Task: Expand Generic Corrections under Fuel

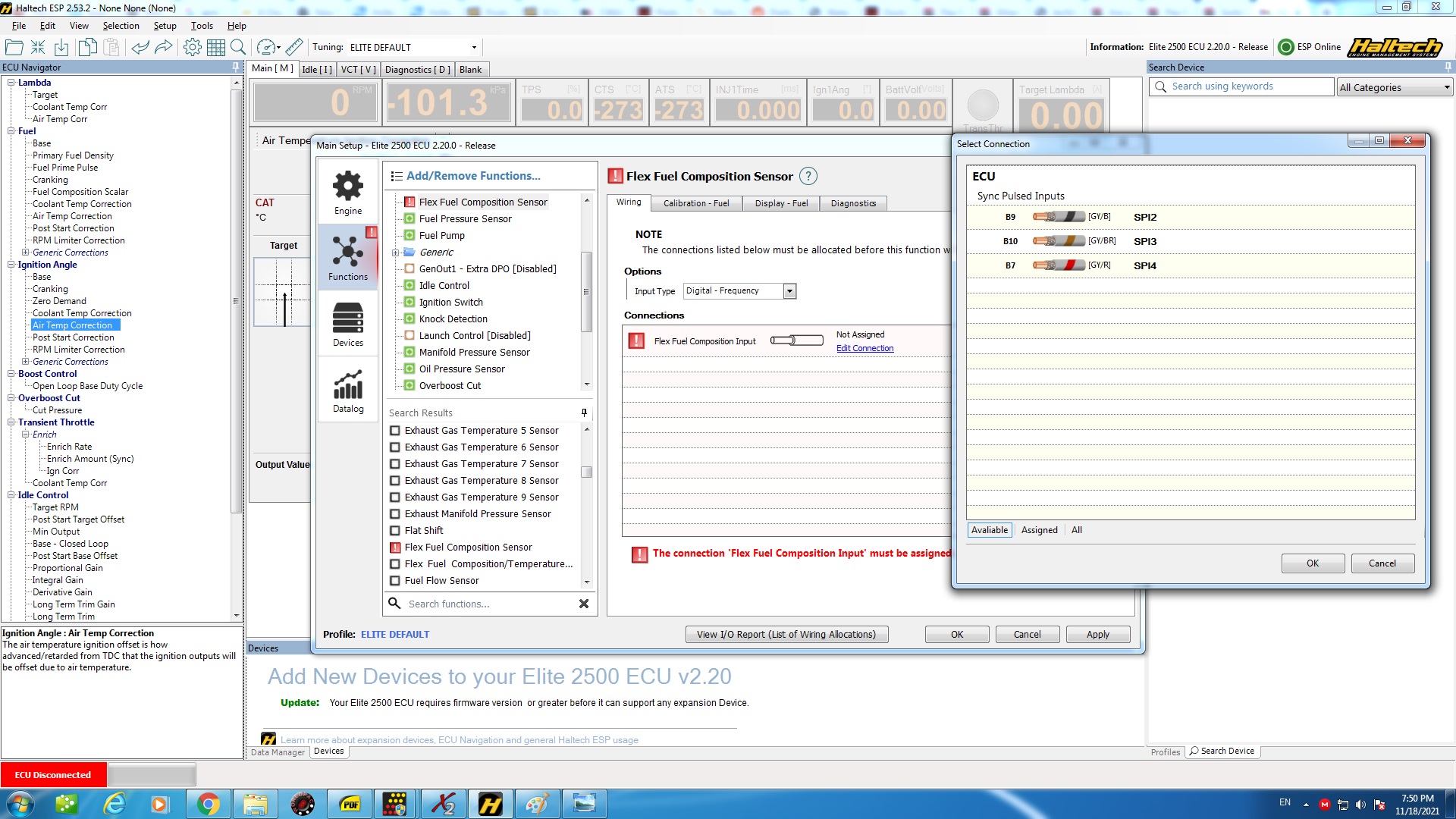Action: [x=26, y=253]
